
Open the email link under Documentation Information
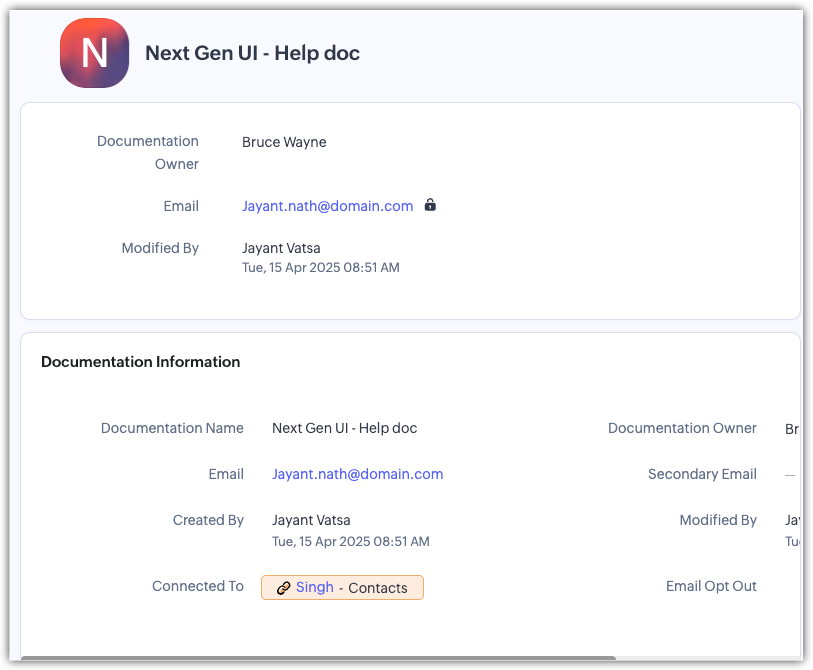357,474
